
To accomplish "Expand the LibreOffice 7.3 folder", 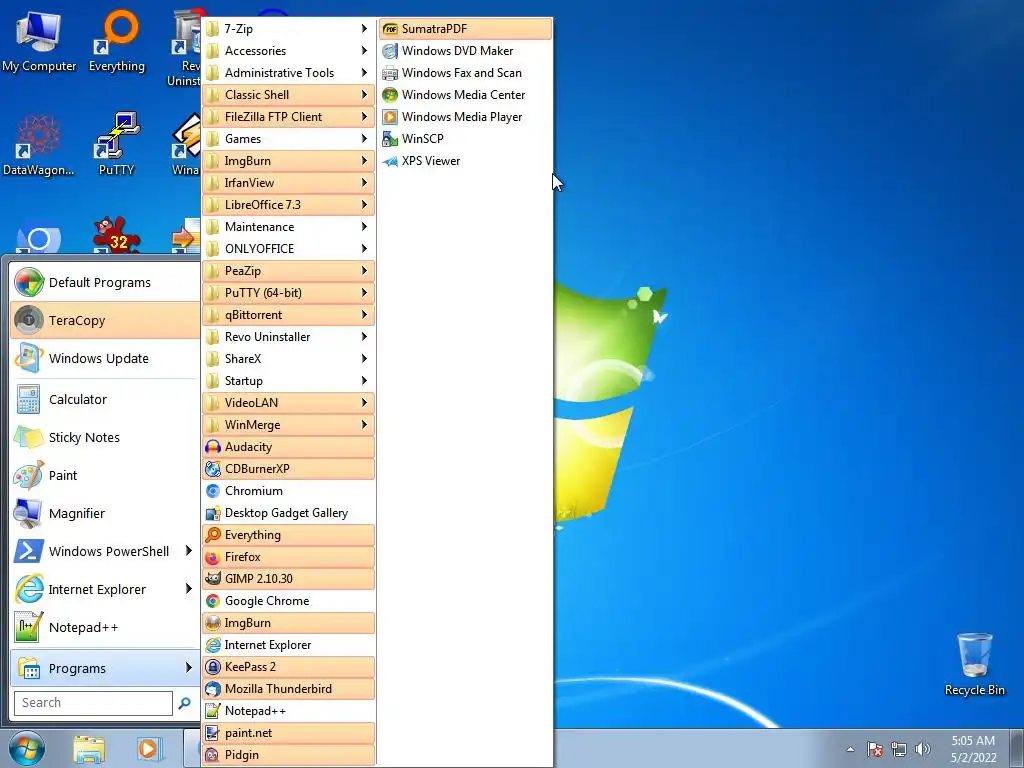I will coord(289,204).
